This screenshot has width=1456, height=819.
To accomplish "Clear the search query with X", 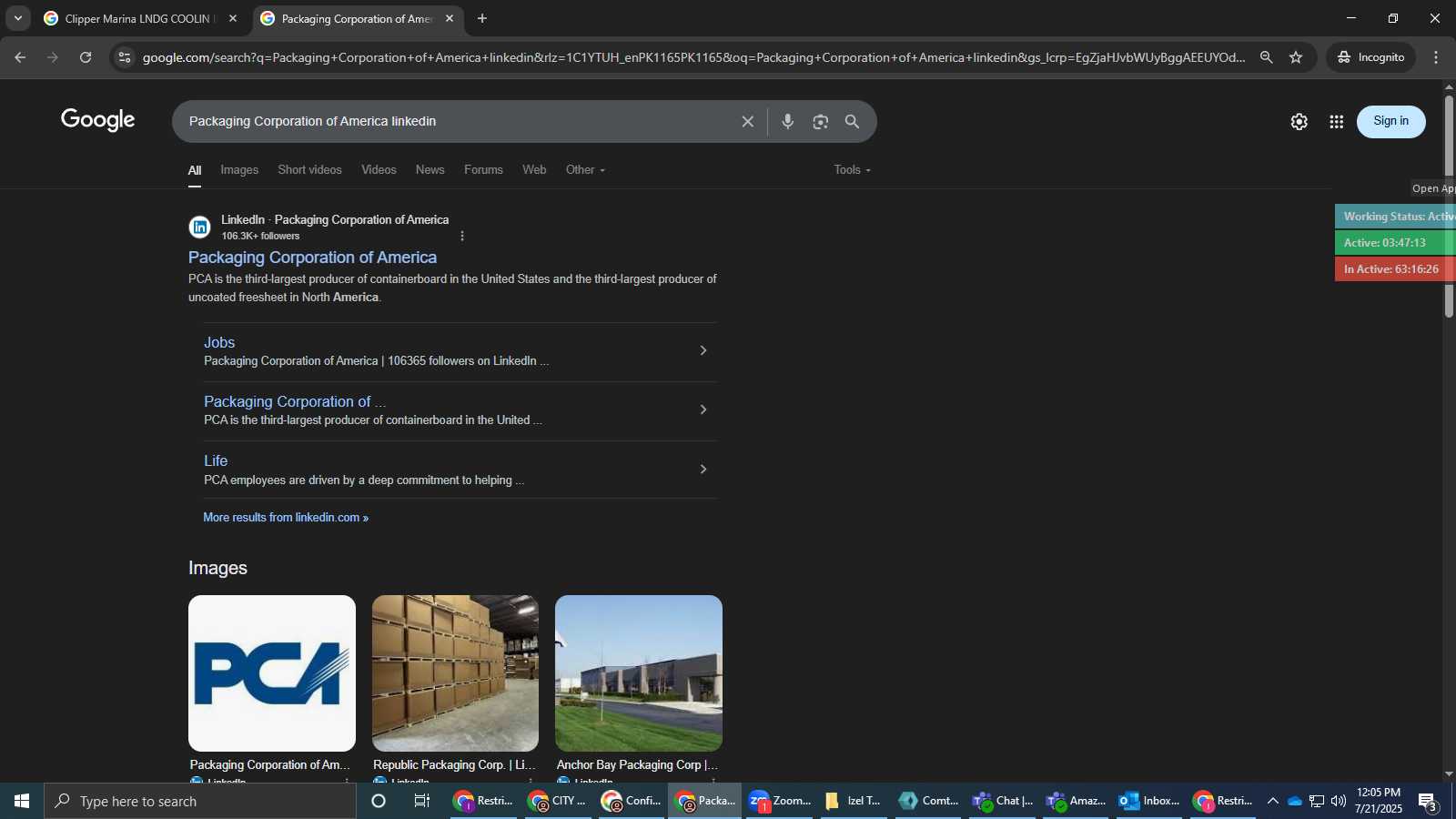I will (747, 121).
